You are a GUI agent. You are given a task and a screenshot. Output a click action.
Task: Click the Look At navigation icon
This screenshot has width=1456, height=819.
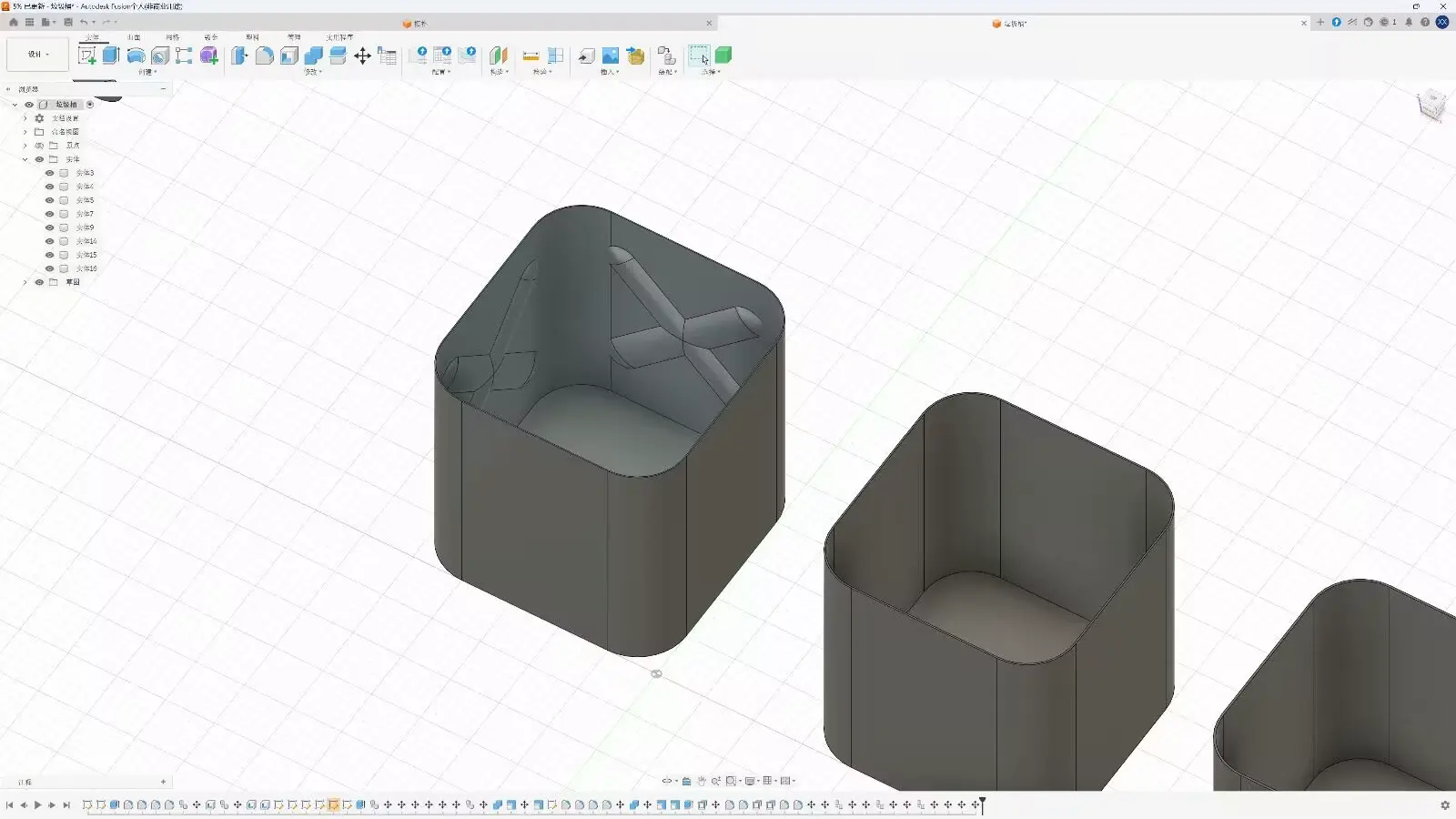(687, 781)
